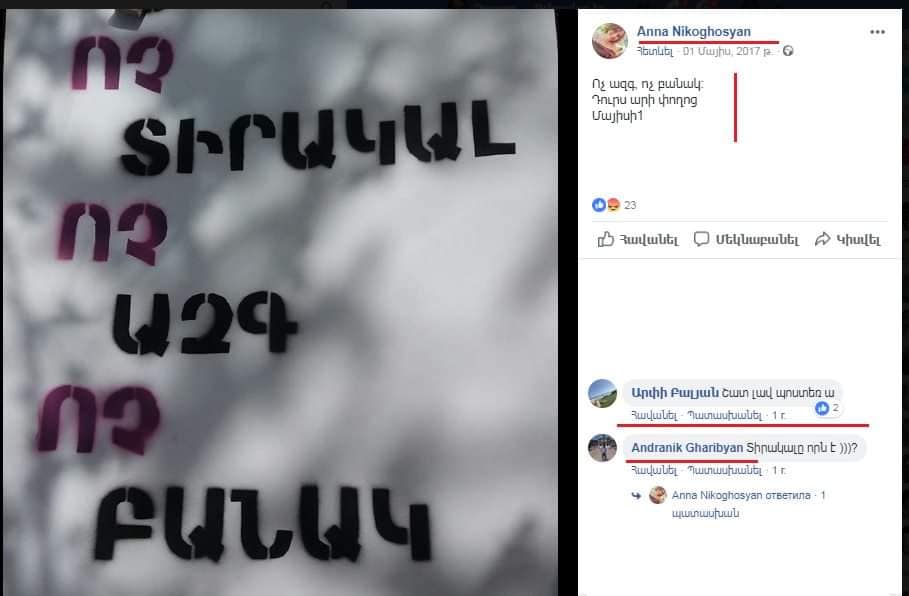The image size is (909, 596).
Task: Click the Մեկնաբանել comment button
Action: click(x=746, y=239)
